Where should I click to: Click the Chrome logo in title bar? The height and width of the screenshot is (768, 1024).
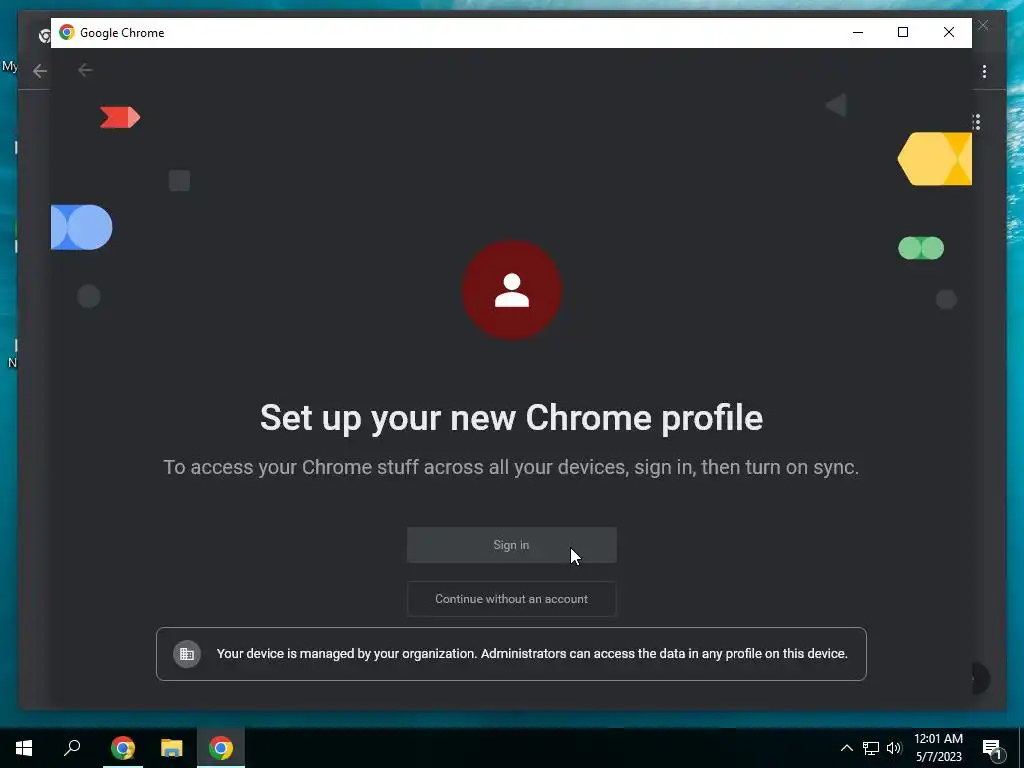pos(67,32)
